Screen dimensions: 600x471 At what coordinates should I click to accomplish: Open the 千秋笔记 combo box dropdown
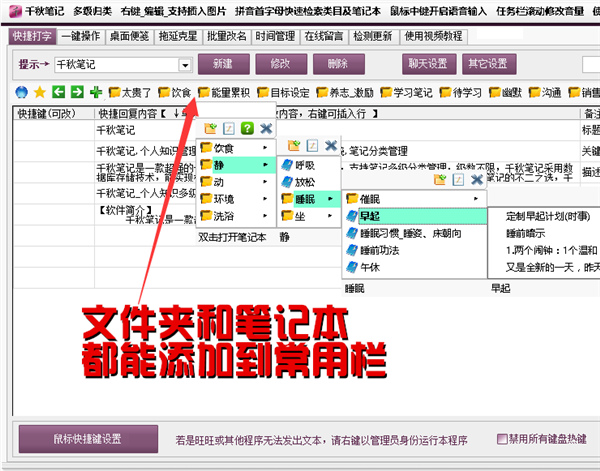(x=185, y=64)
